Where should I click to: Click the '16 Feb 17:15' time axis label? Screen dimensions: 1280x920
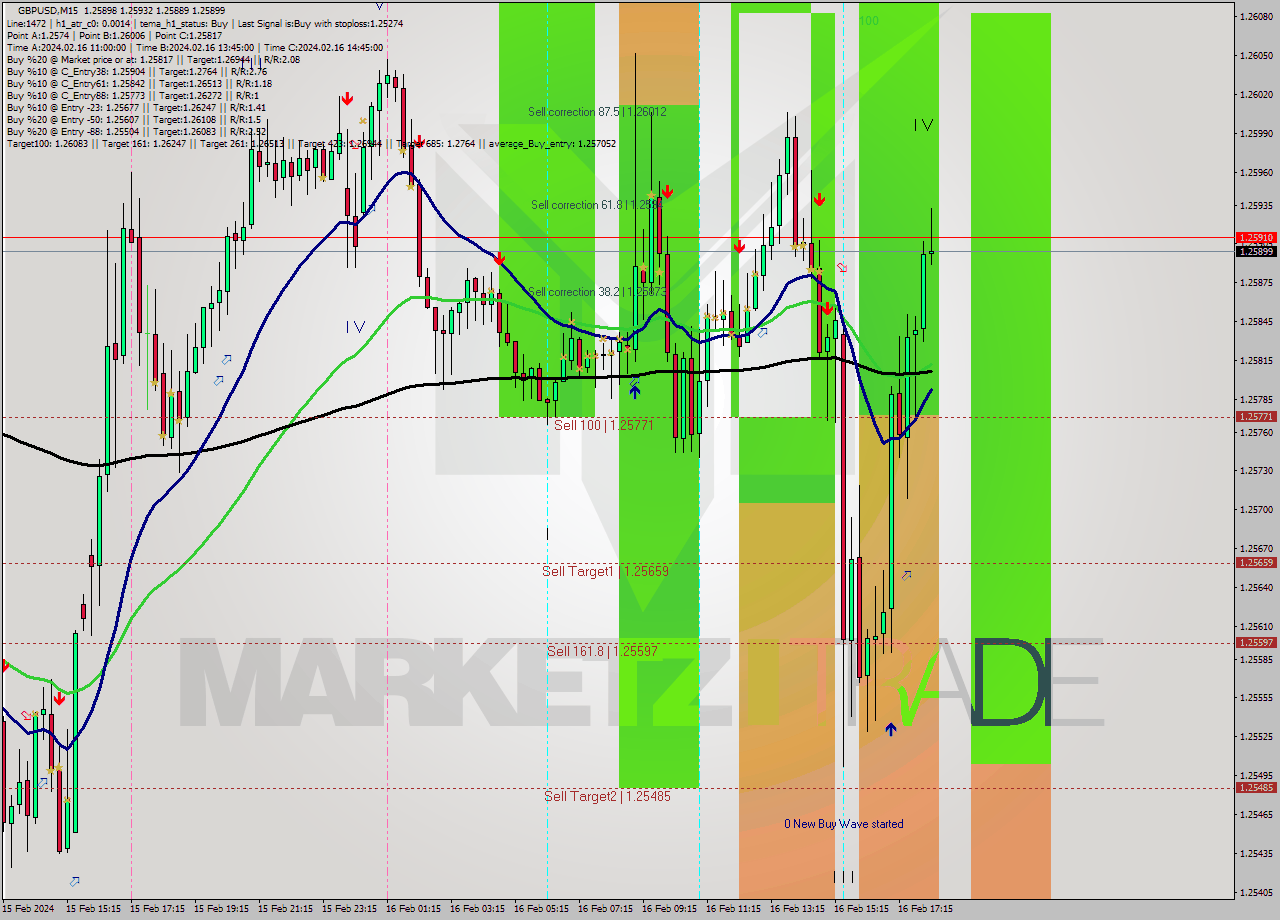pyautogui.click(x=925, y=909)
